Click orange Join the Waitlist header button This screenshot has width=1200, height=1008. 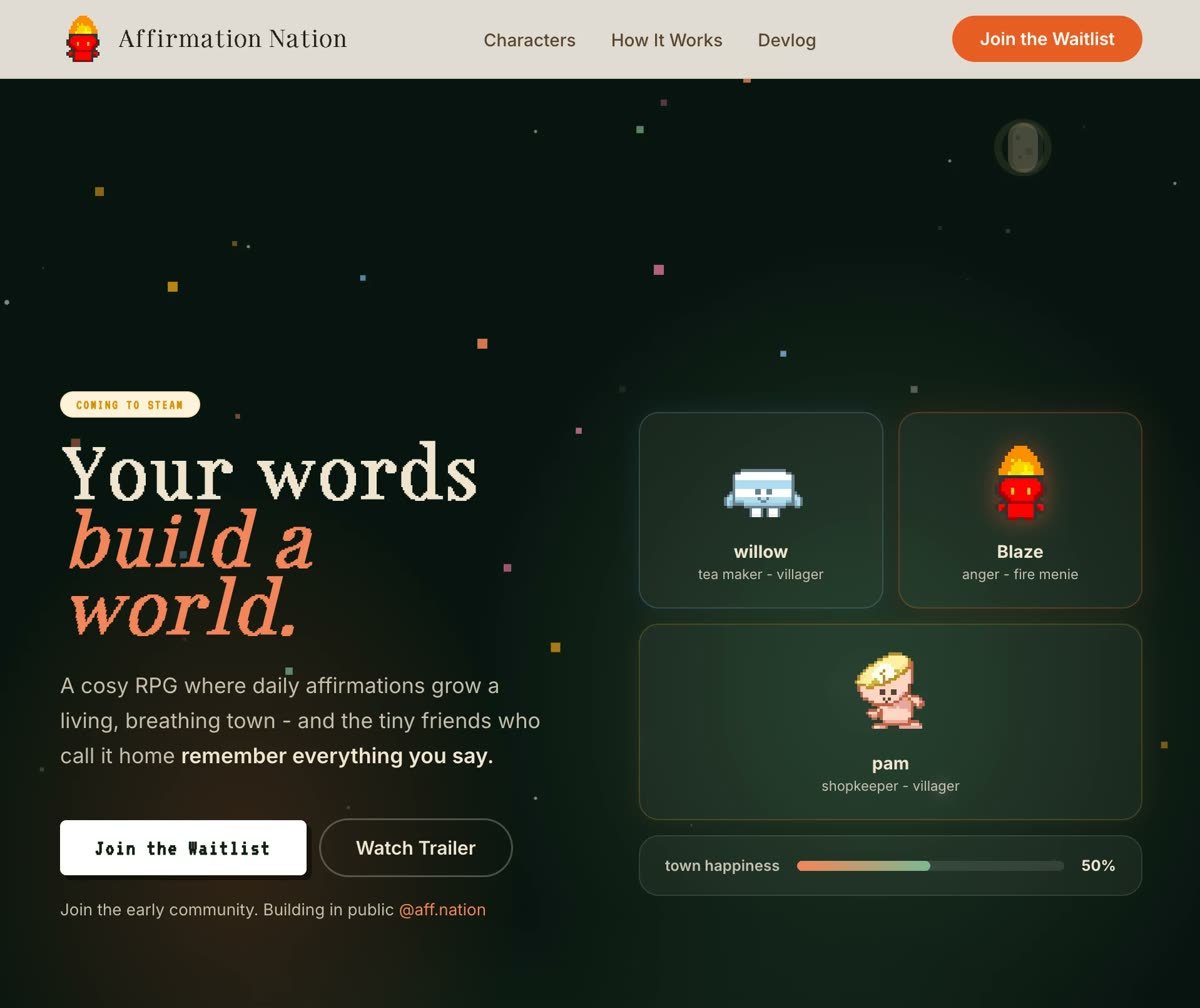[x=1046, y=39]
